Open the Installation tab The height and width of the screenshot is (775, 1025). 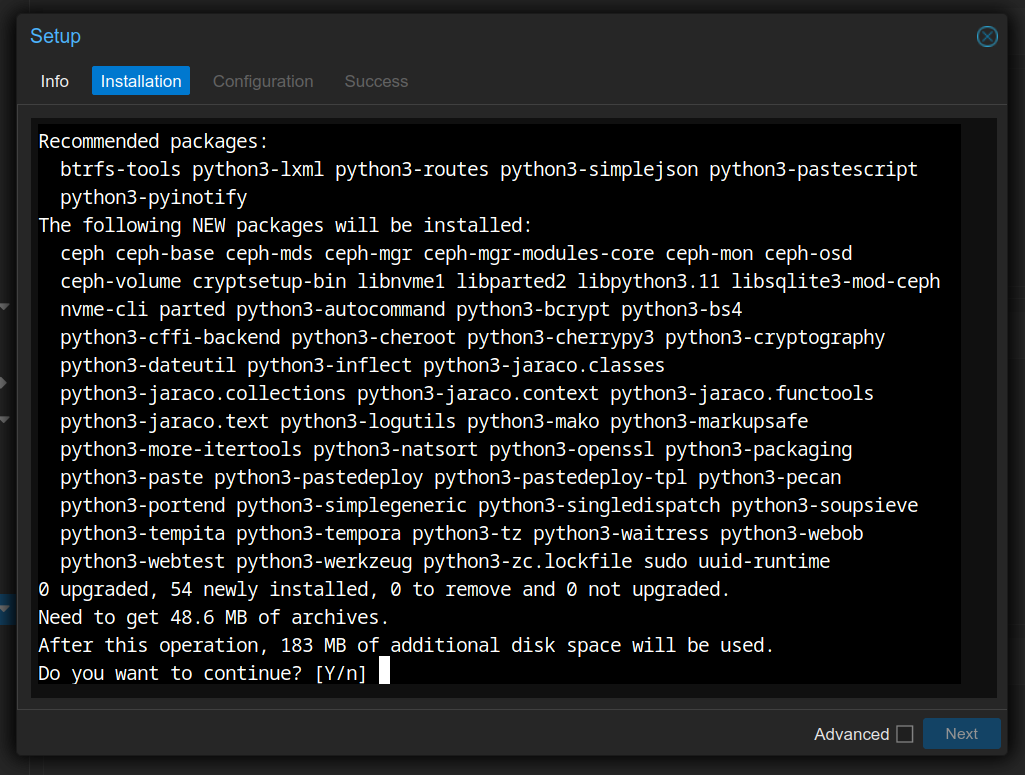[x=140, y=81]
